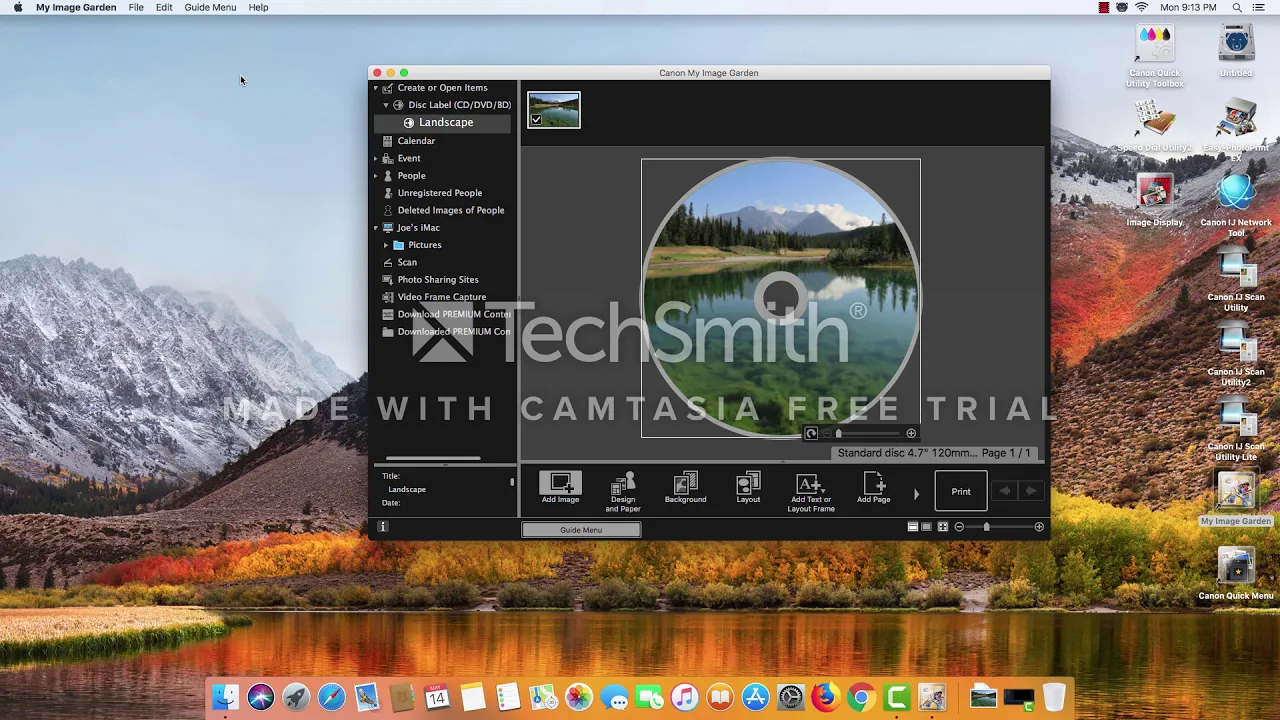Screen dimensions: 1280x720
Task: Click the Print button
Action: pyautogui.click(x=961, y=491)
